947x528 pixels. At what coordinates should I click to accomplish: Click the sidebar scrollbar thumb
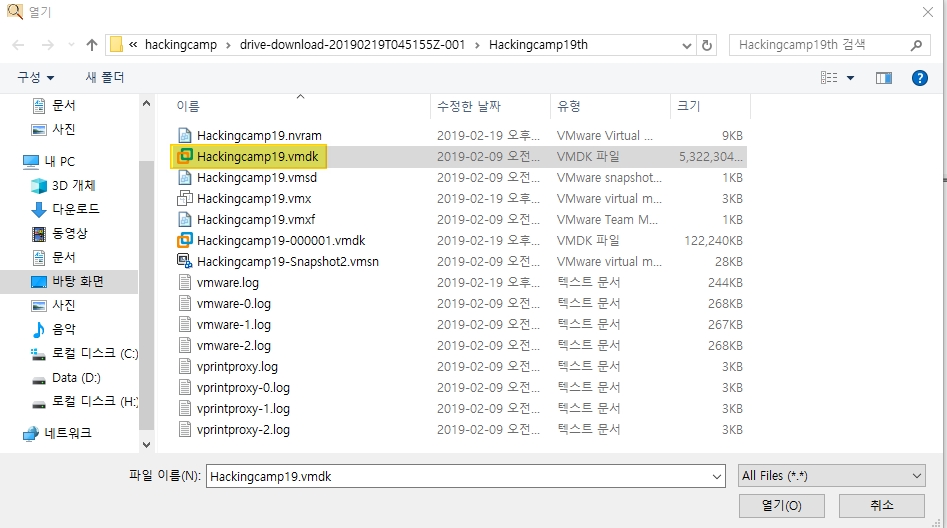[146, 295]
